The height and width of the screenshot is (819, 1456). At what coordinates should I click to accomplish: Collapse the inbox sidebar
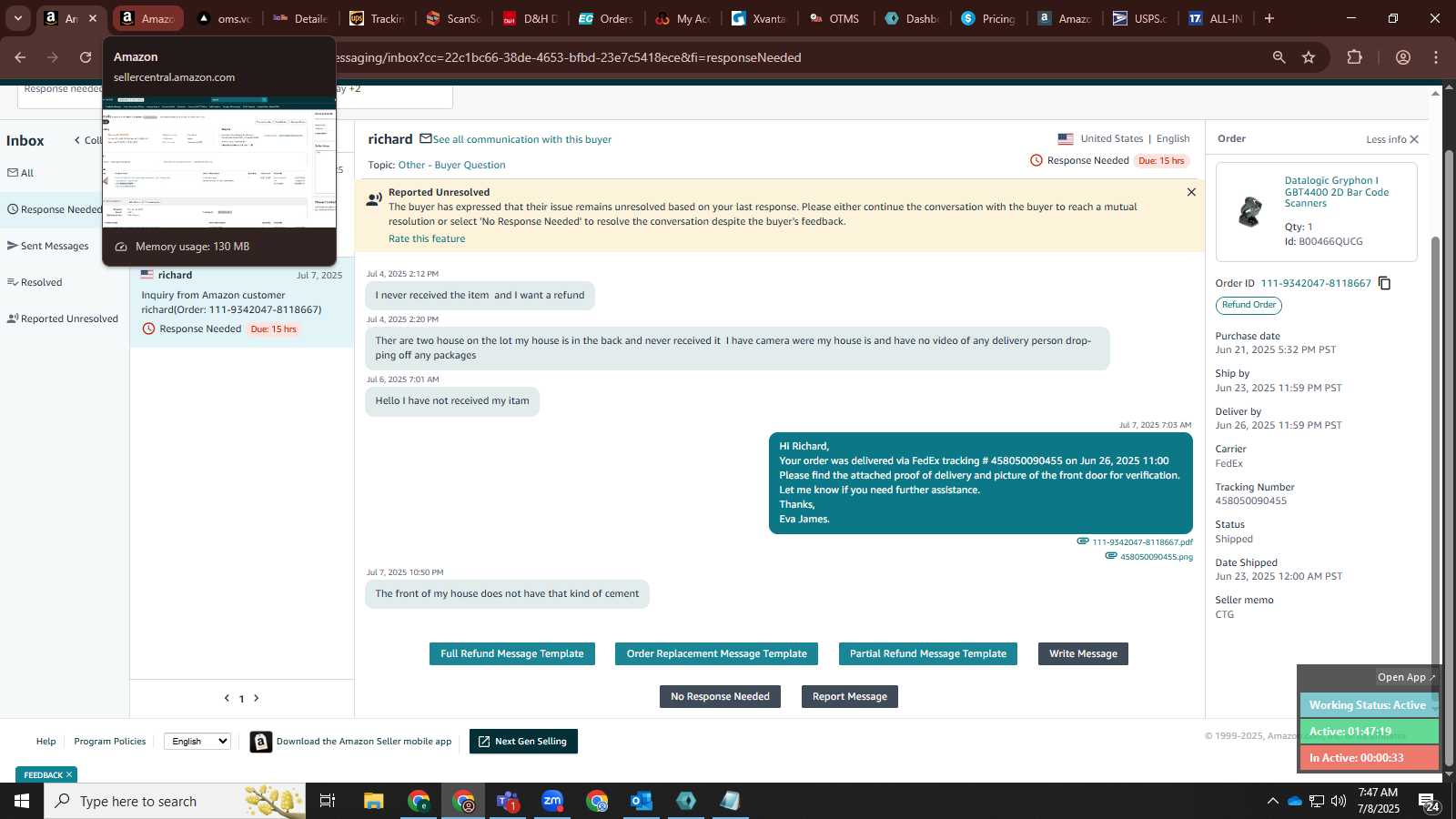(86, 140)
